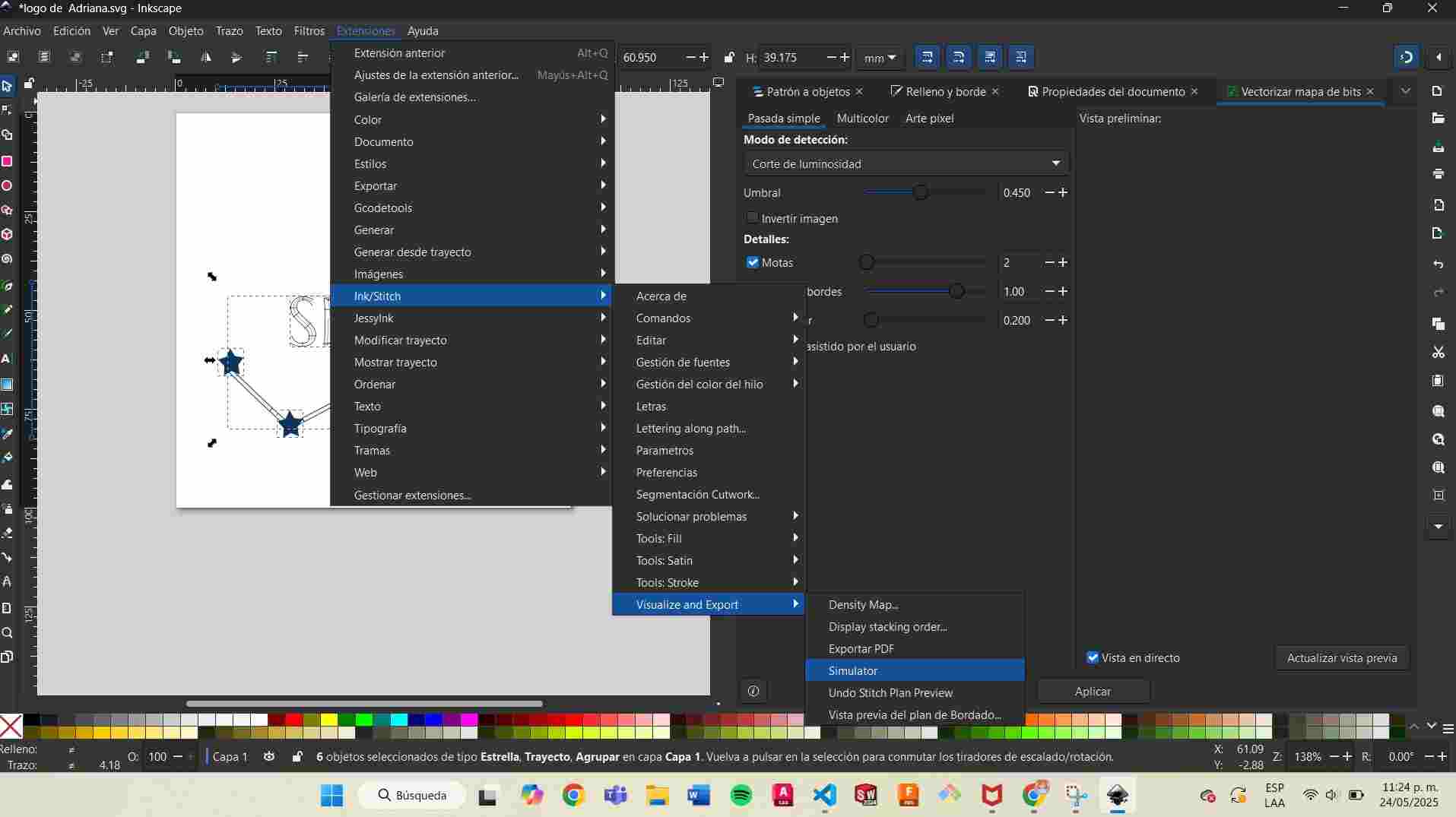Pick the 3D box tool
Viewport: 1456px width, 817px height.
click(7, 235)
